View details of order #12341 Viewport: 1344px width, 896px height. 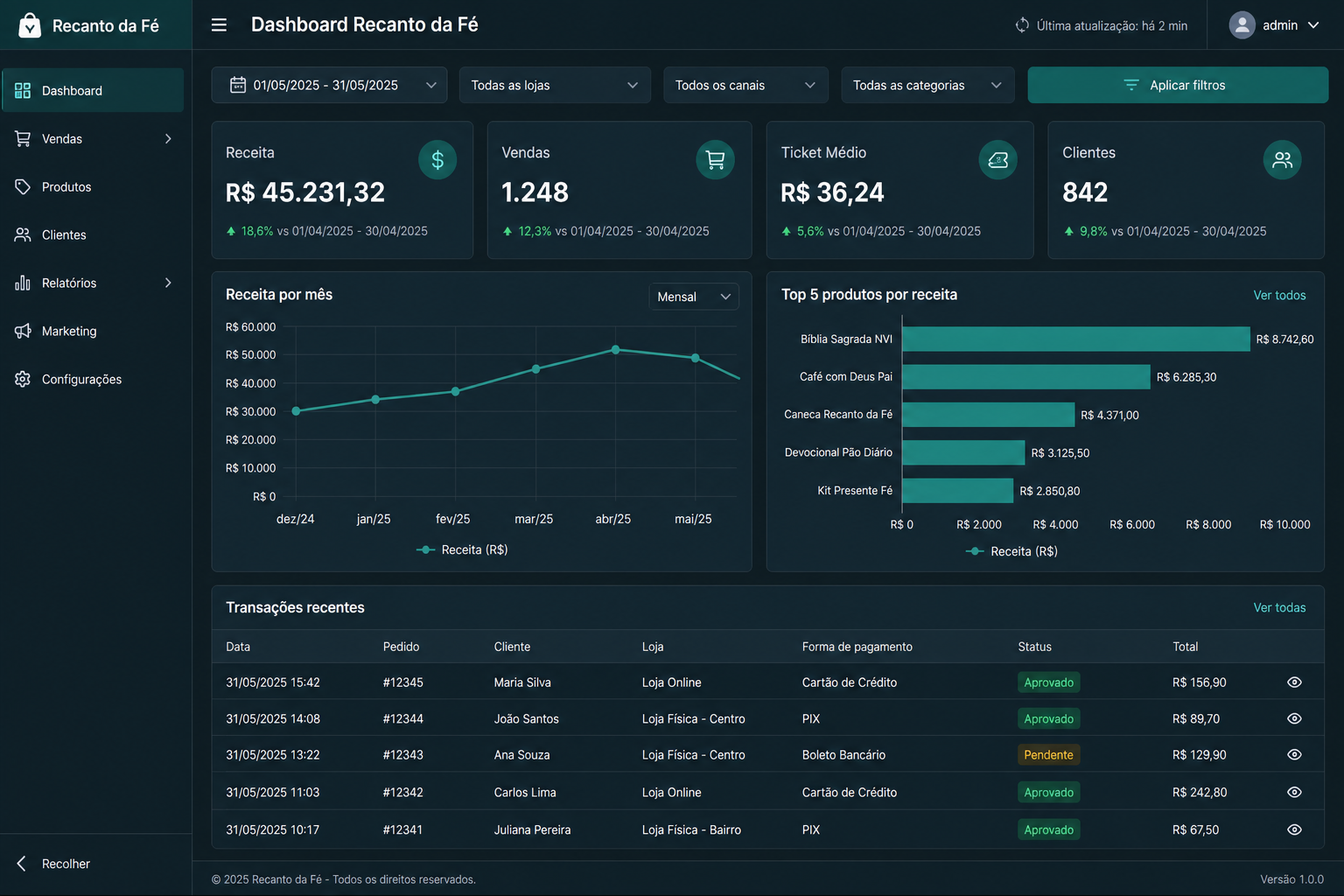(x=1294, y=829)
